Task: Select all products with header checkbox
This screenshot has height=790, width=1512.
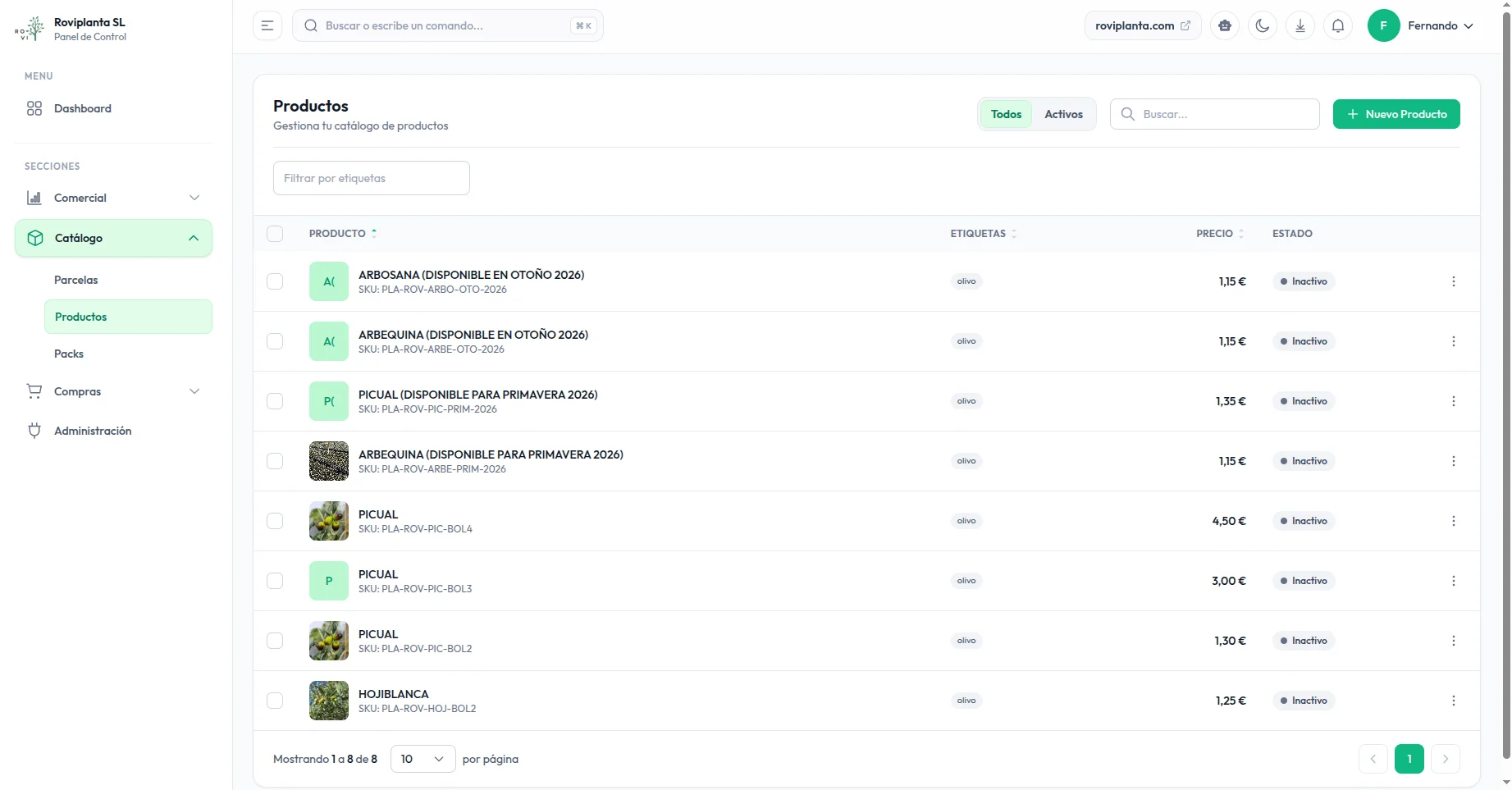Action: pyautogui.click(x=275, y=234)
